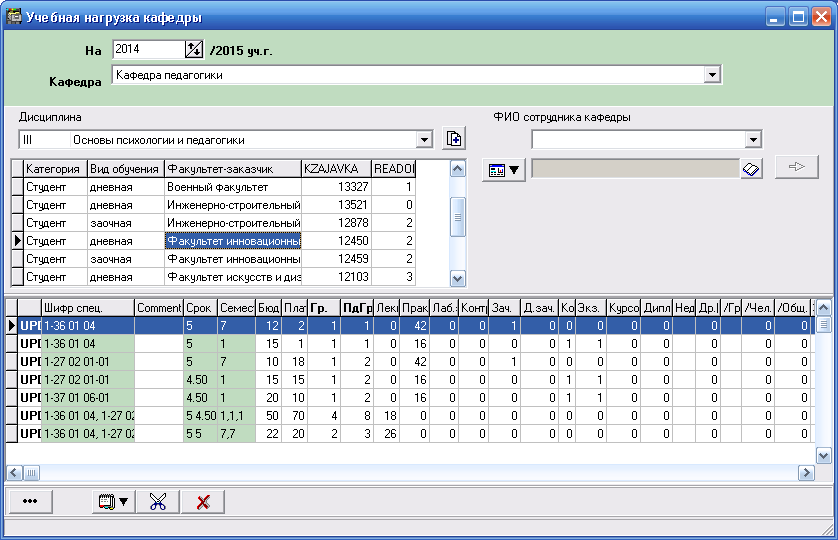Expand the Кафедра dropdown list
Image resolution: width=838 pixels, height=540 pixels.
(712, 75)
